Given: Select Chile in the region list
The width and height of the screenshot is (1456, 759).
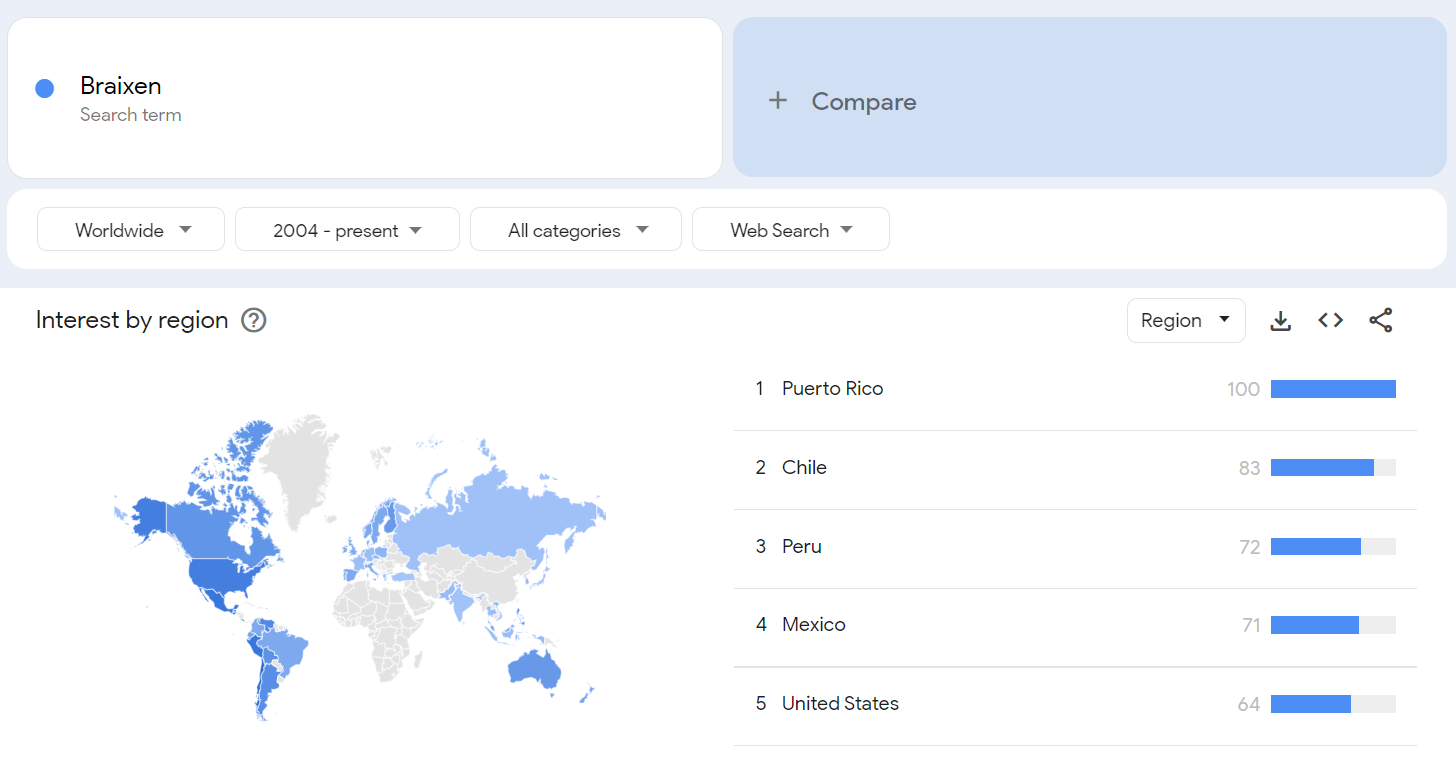Looking at the screenshot, I should point(804,468).
